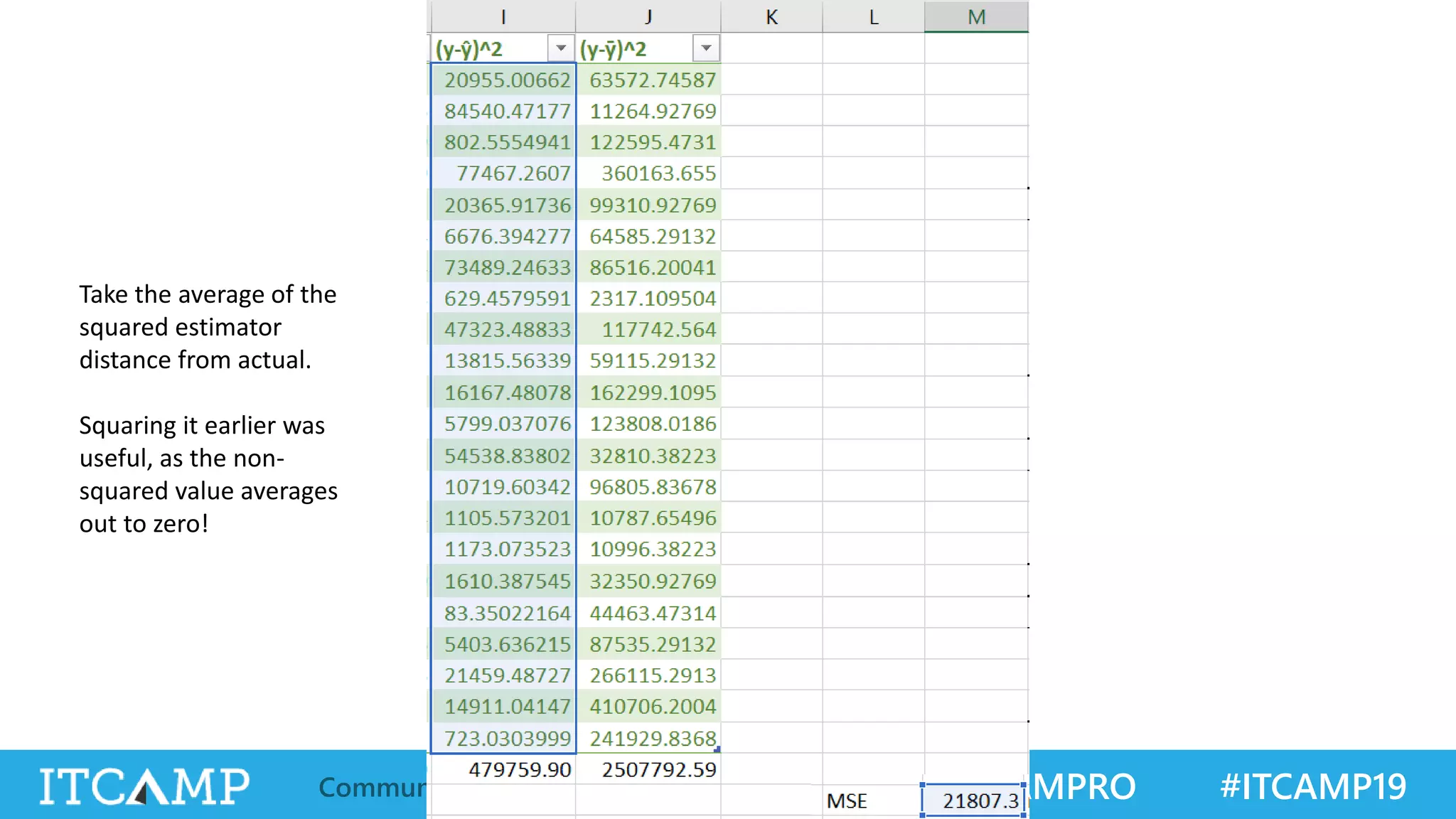Select cell with value 64585.29132

coord(648,236)
